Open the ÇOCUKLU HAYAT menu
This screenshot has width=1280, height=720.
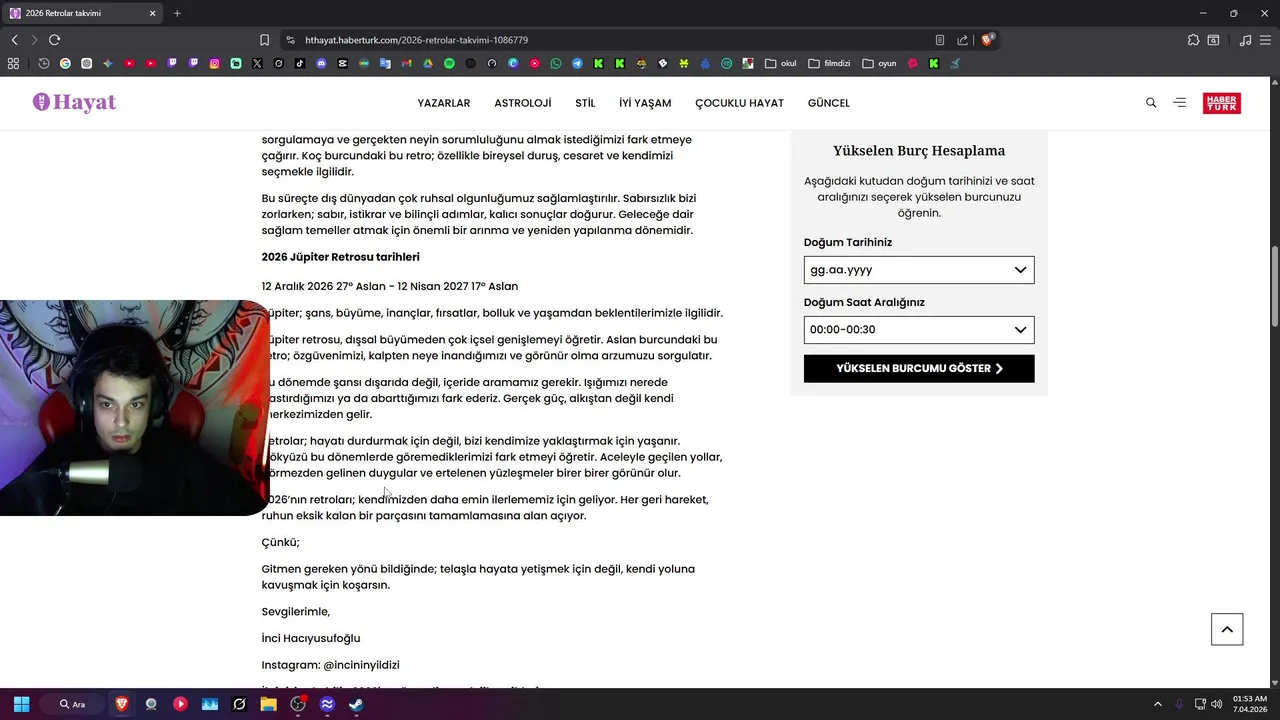(x=740, y=103)
